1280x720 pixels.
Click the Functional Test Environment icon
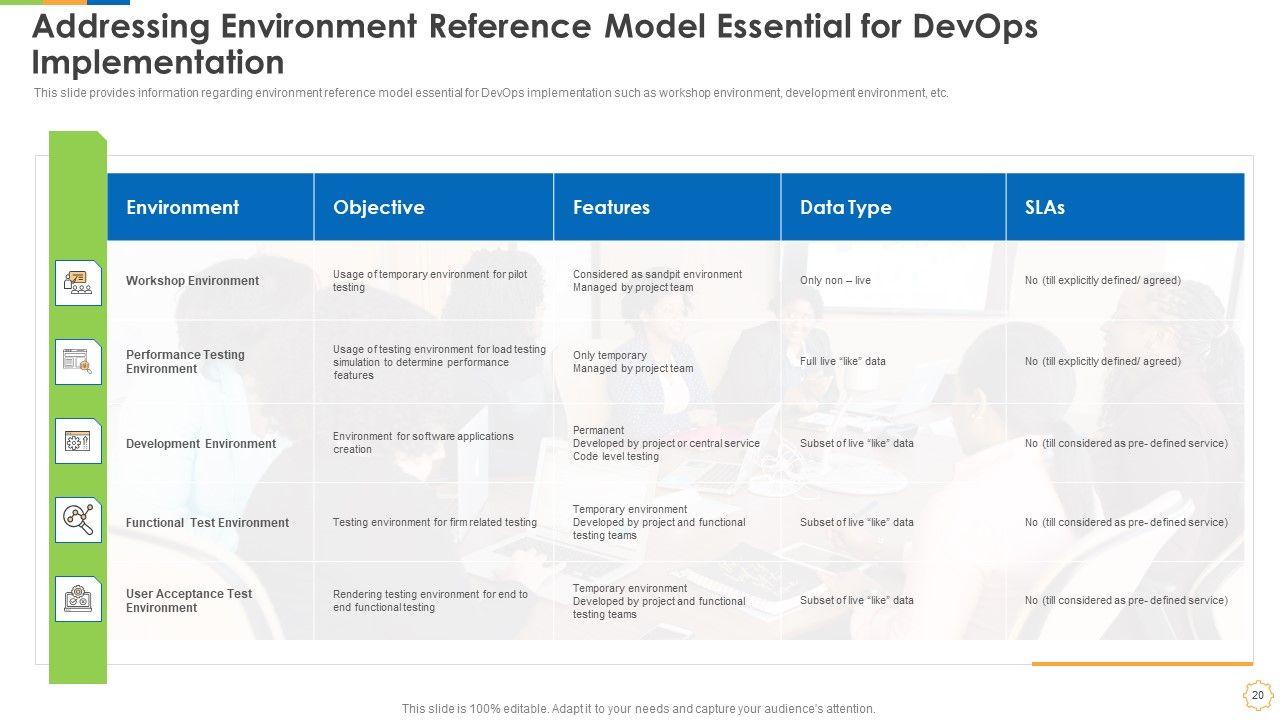(x=78, y=520)
